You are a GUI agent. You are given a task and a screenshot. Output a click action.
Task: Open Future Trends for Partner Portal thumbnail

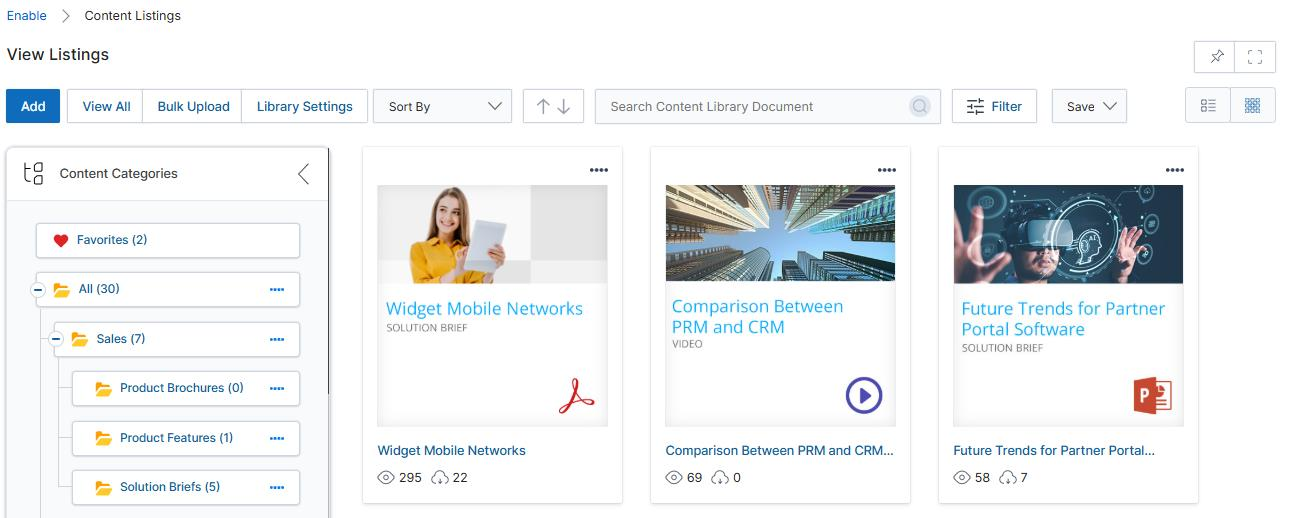pyautogui.click(x=1068, y=306)
